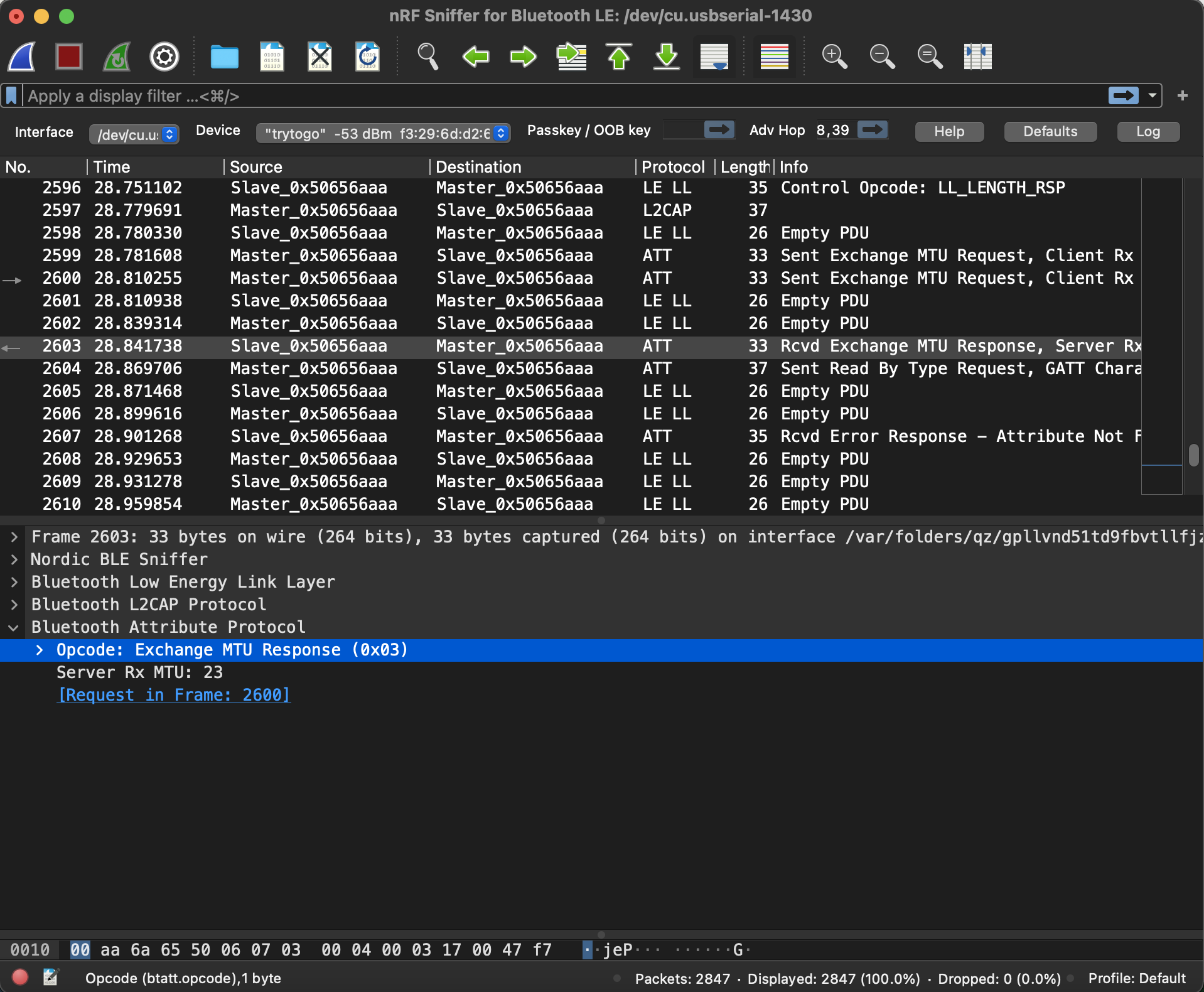The image size is (1204, 992).
Task: Add a display filter button plus
Action: coord(1183,95)
